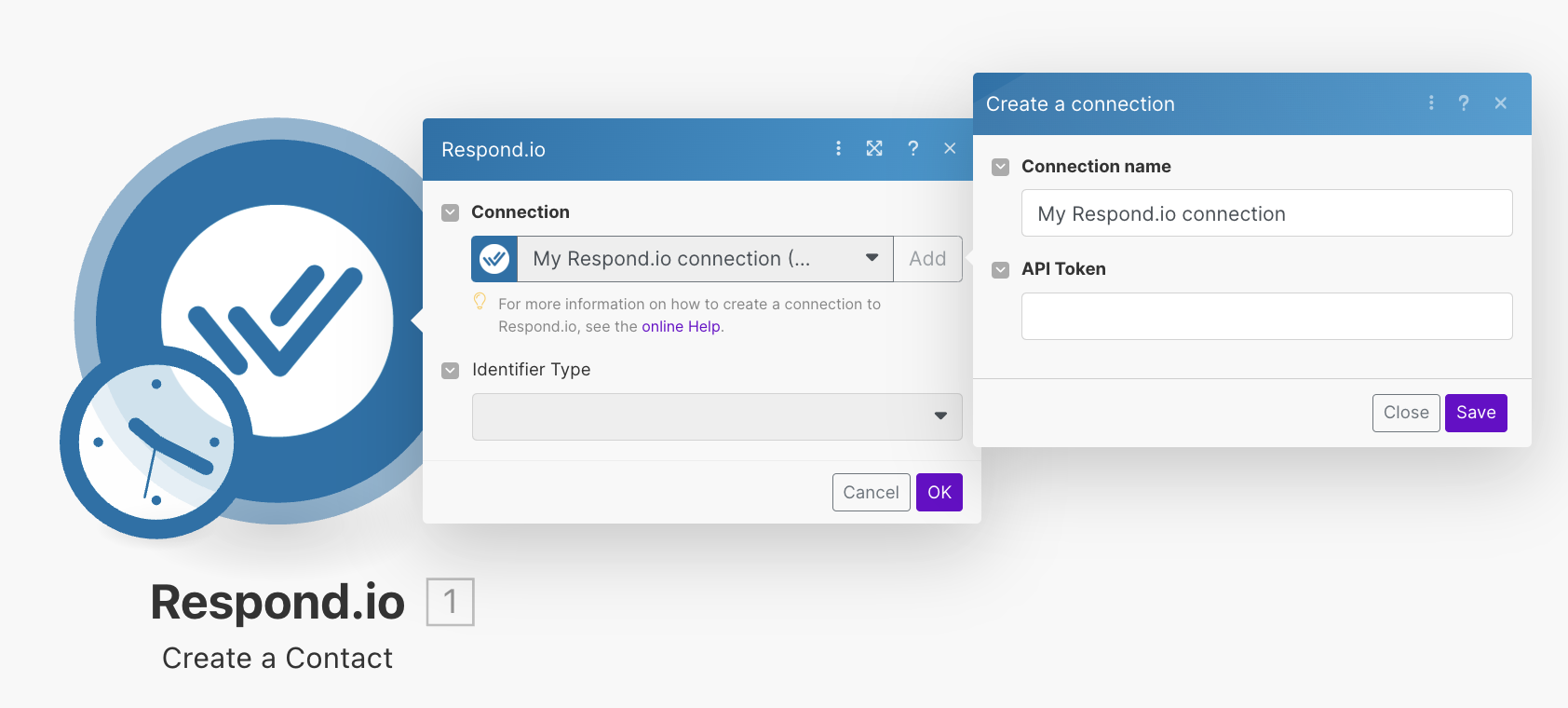This screenshot has height=708, width=1568.
Task: Click help question mark in Create a connection
Action: pyautogui.click(x=1464, y=102)
